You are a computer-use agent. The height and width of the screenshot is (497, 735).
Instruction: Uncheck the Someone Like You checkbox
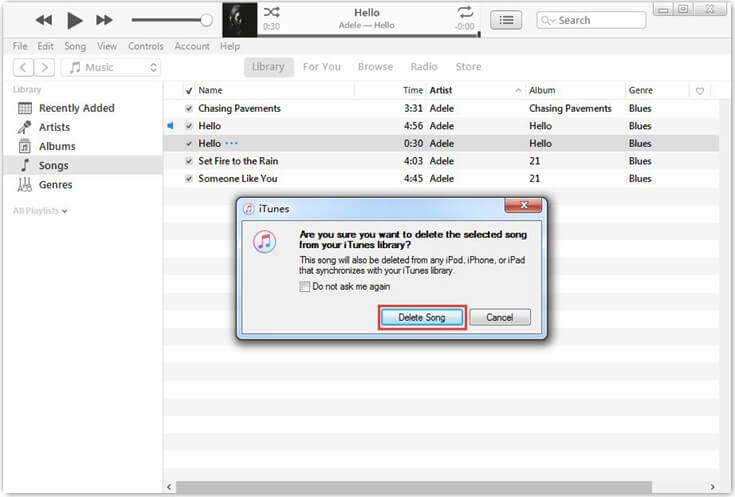189,179
